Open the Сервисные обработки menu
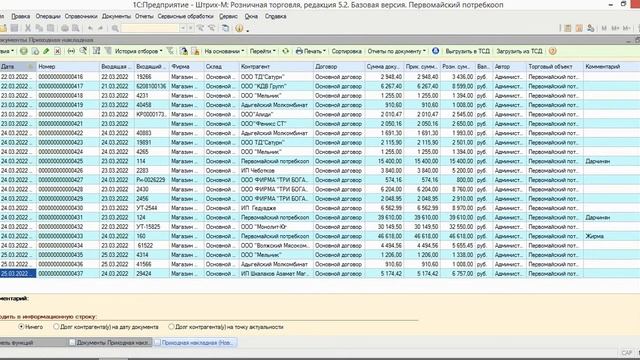The height and width of the screenshot is (360, 640). click(185, 16)
